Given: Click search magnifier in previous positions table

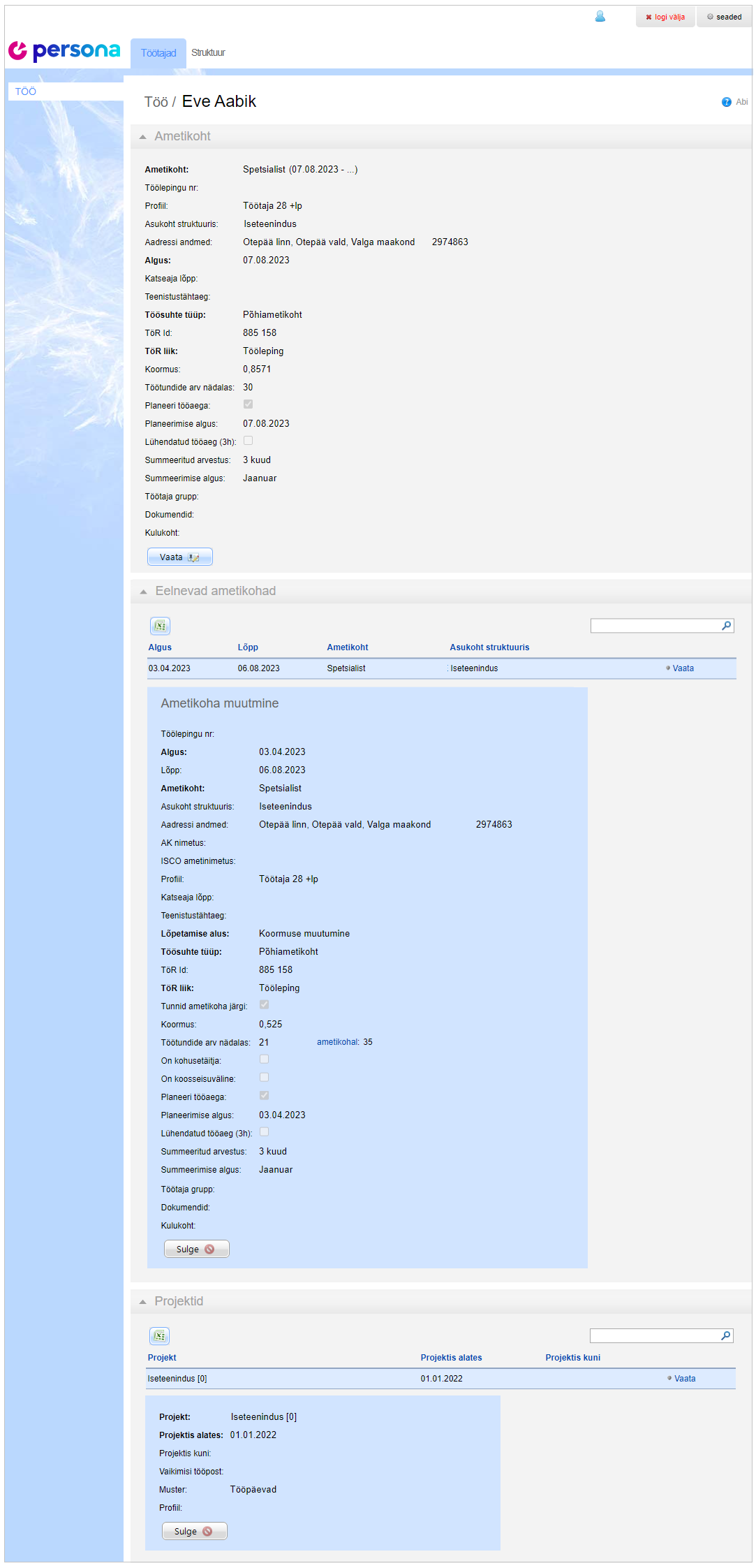Looking at the screenshot, I should [x=727, y=626].
